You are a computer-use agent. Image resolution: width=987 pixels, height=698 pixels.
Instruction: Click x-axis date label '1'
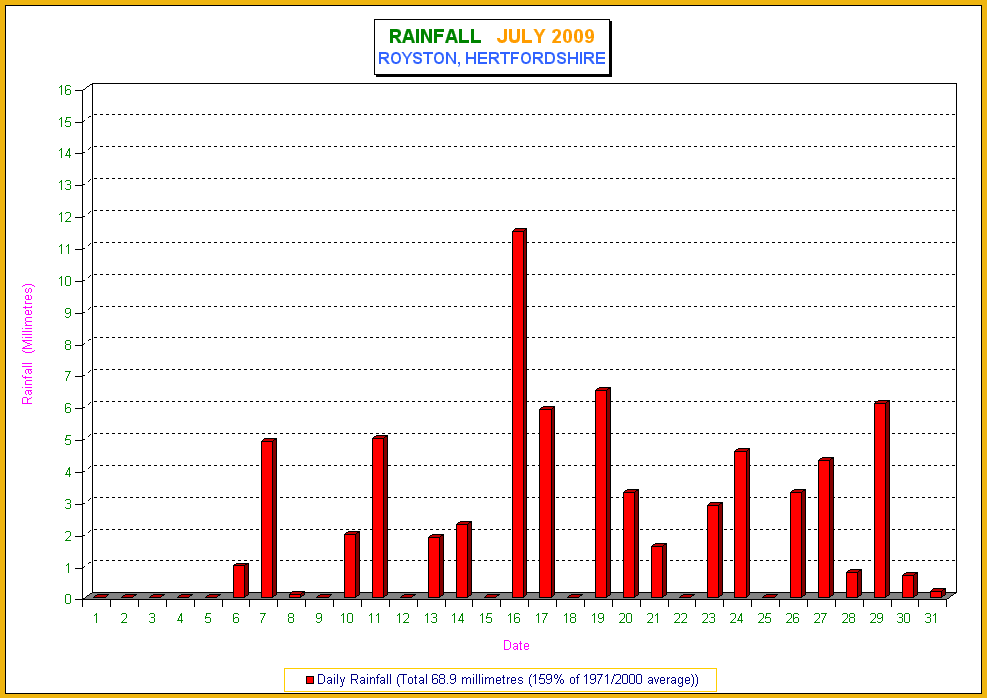96,618
